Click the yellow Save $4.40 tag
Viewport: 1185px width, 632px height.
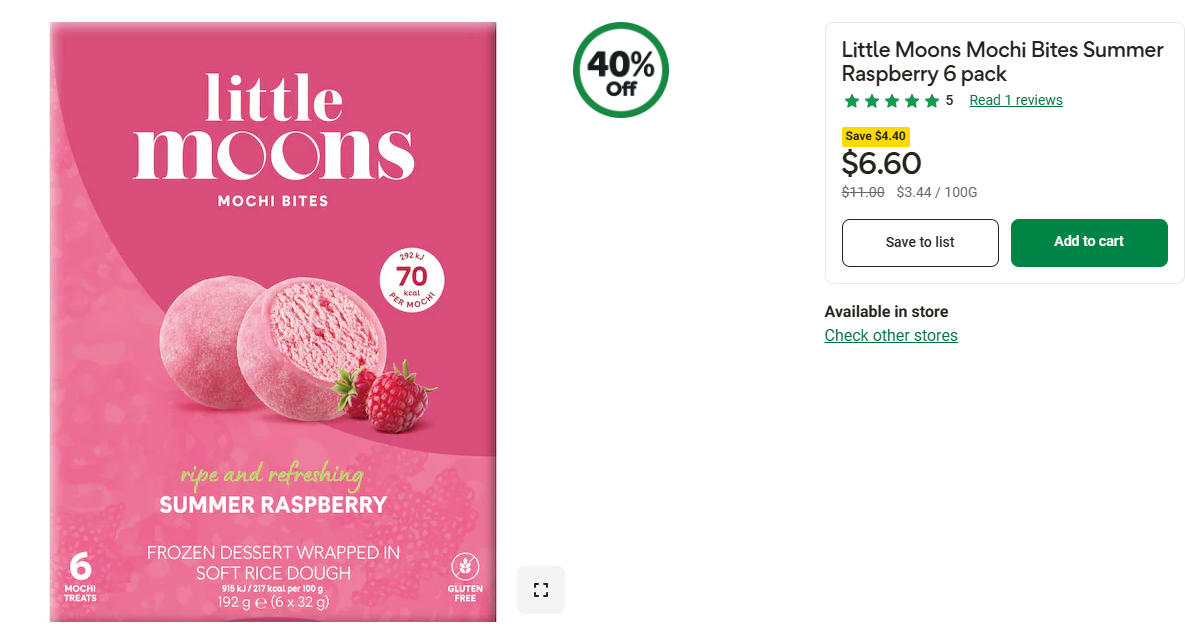(875, 136)
